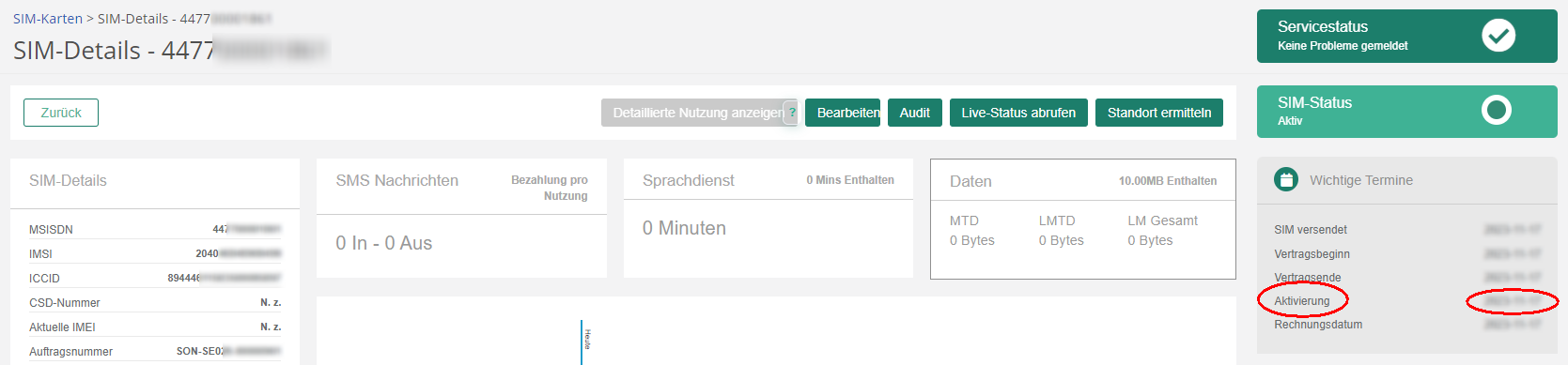Screen dimensions: 1568x365
Task: Click the SMS Nachrichten card heading
Action: [x=397, y=180]
